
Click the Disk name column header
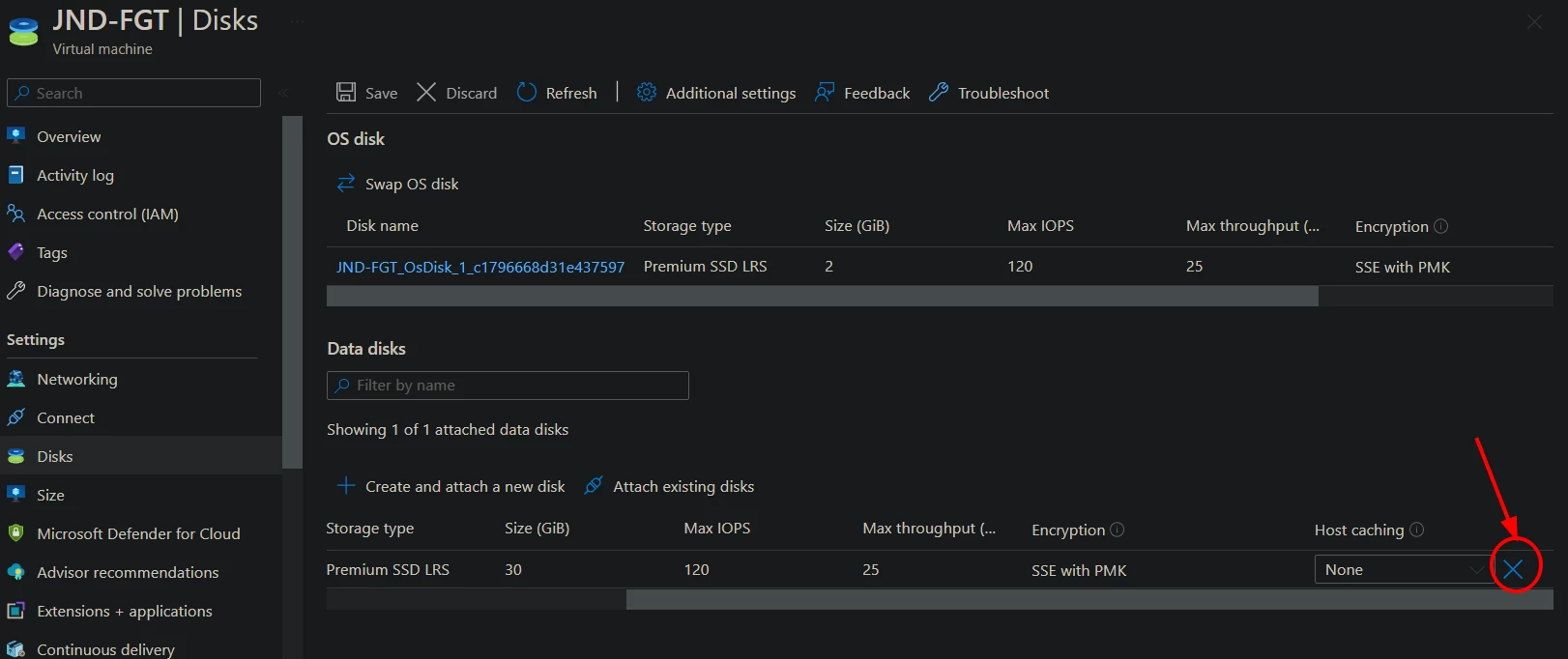pyautogui.click(x=383, y=225)
